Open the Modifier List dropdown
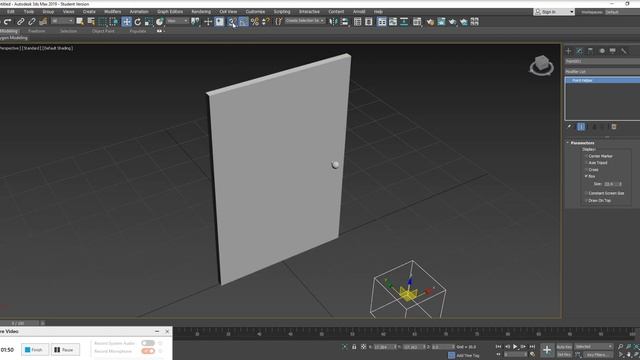Viewport: 640px width, 360px height. 602,71
